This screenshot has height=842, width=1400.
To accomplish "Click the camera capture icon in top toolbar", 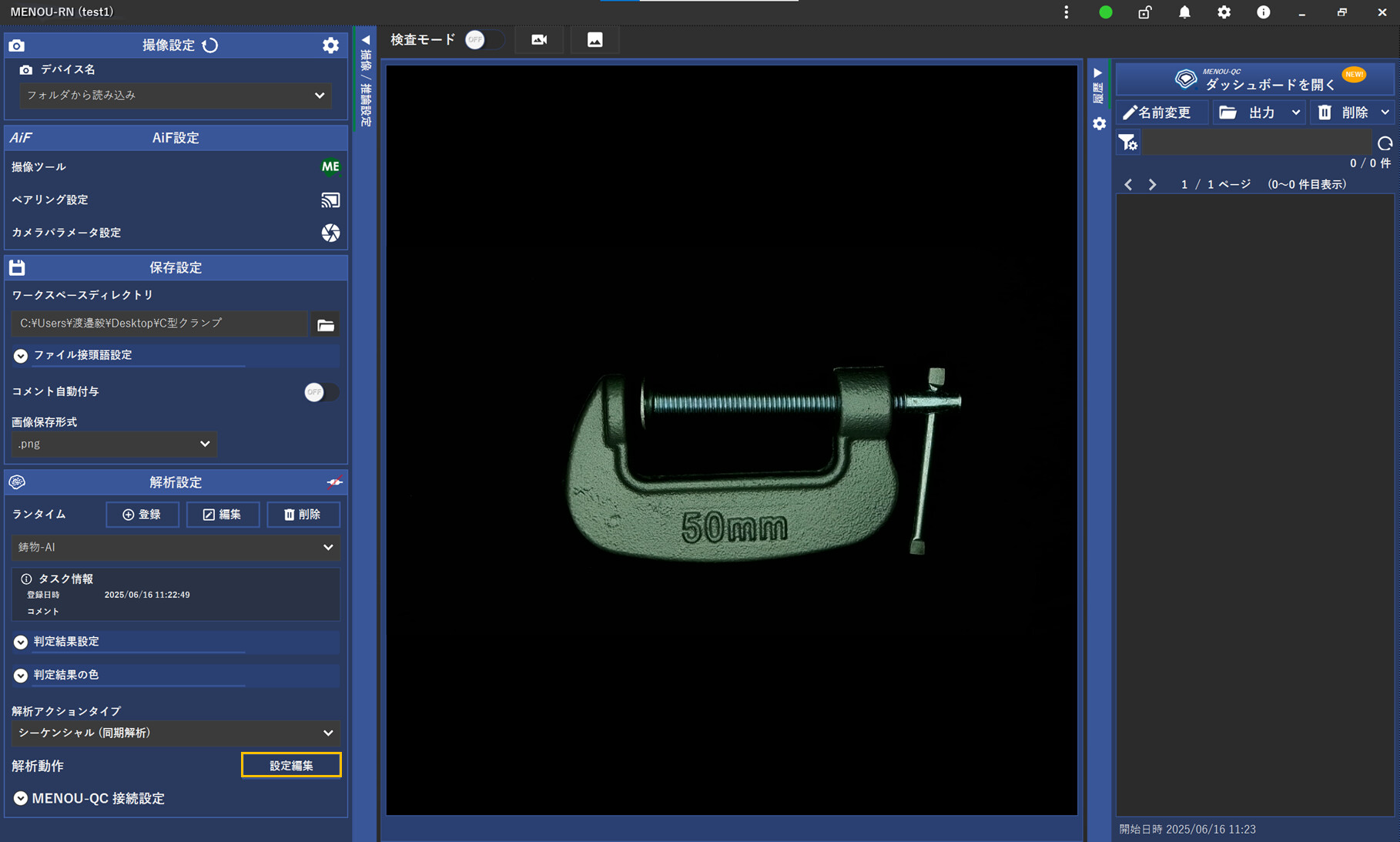I will pyautogui.click(x=539, y=40).
